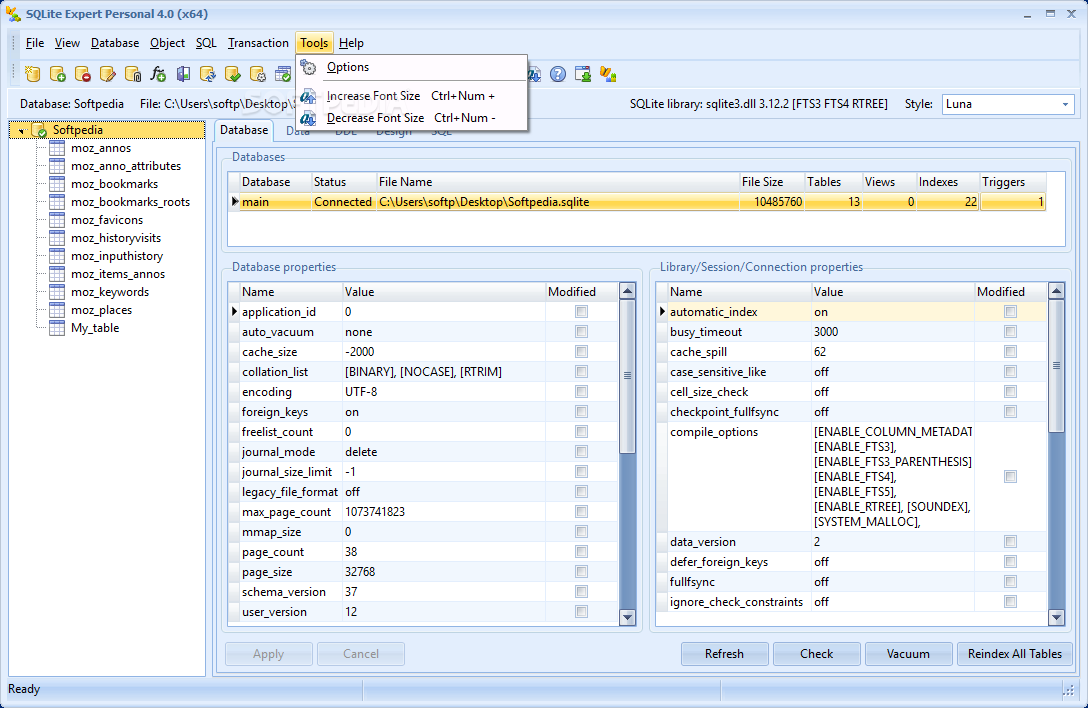Click the fx function toolbar icon
The height and width of the screenshot is (708, 1088).
pos(158,74)
